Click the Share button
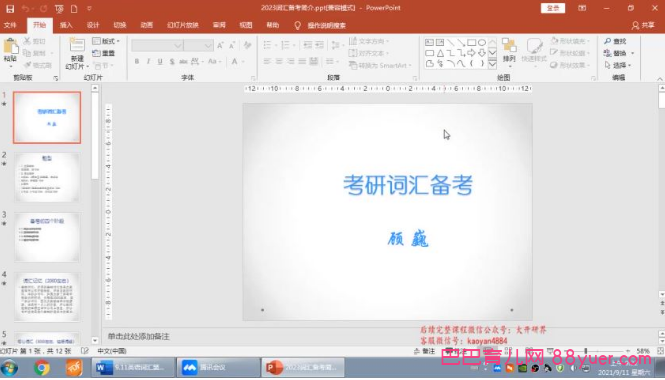The image size is (665, 380). coord(643,25)
